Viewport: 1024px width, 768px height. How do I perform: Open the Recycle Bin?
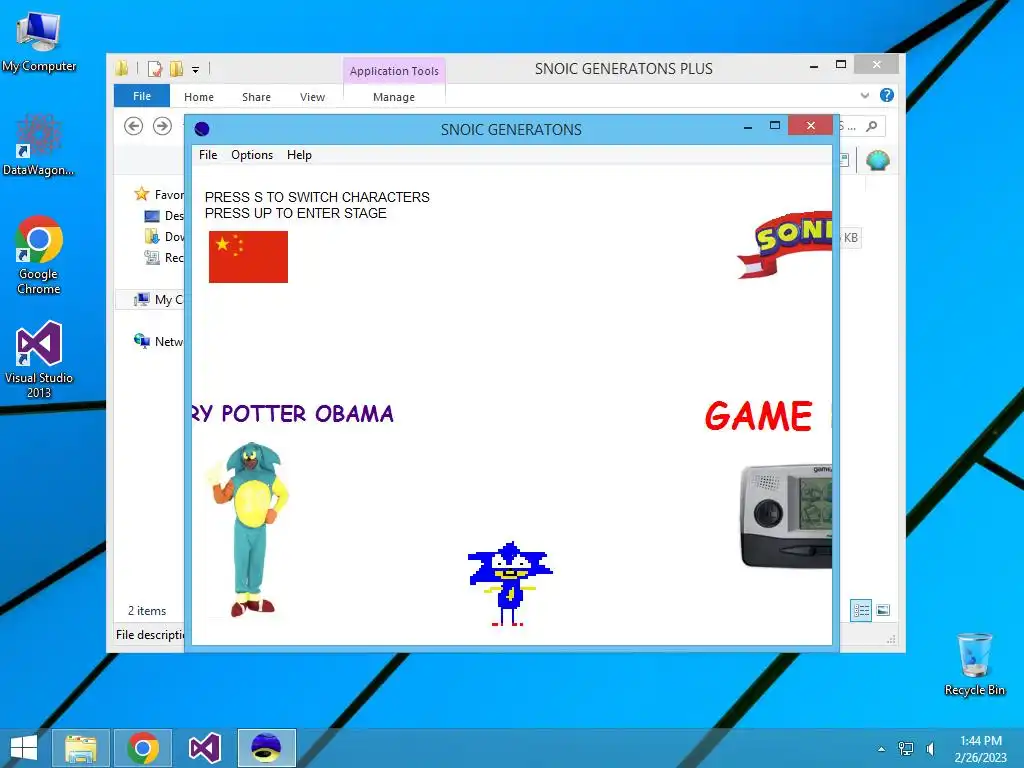coord(974,664)
